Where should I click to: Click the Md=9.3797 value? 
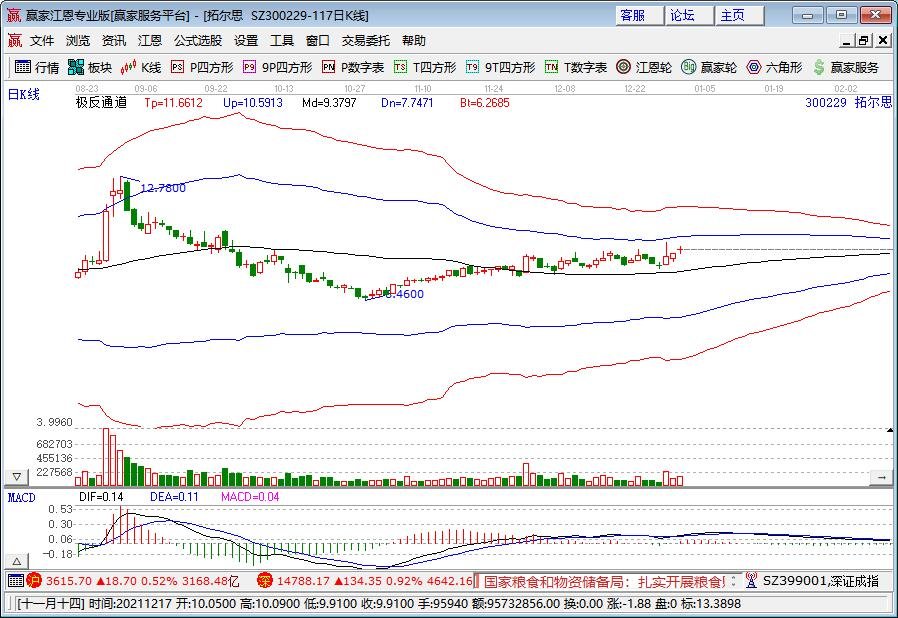[x=329, y=103]
